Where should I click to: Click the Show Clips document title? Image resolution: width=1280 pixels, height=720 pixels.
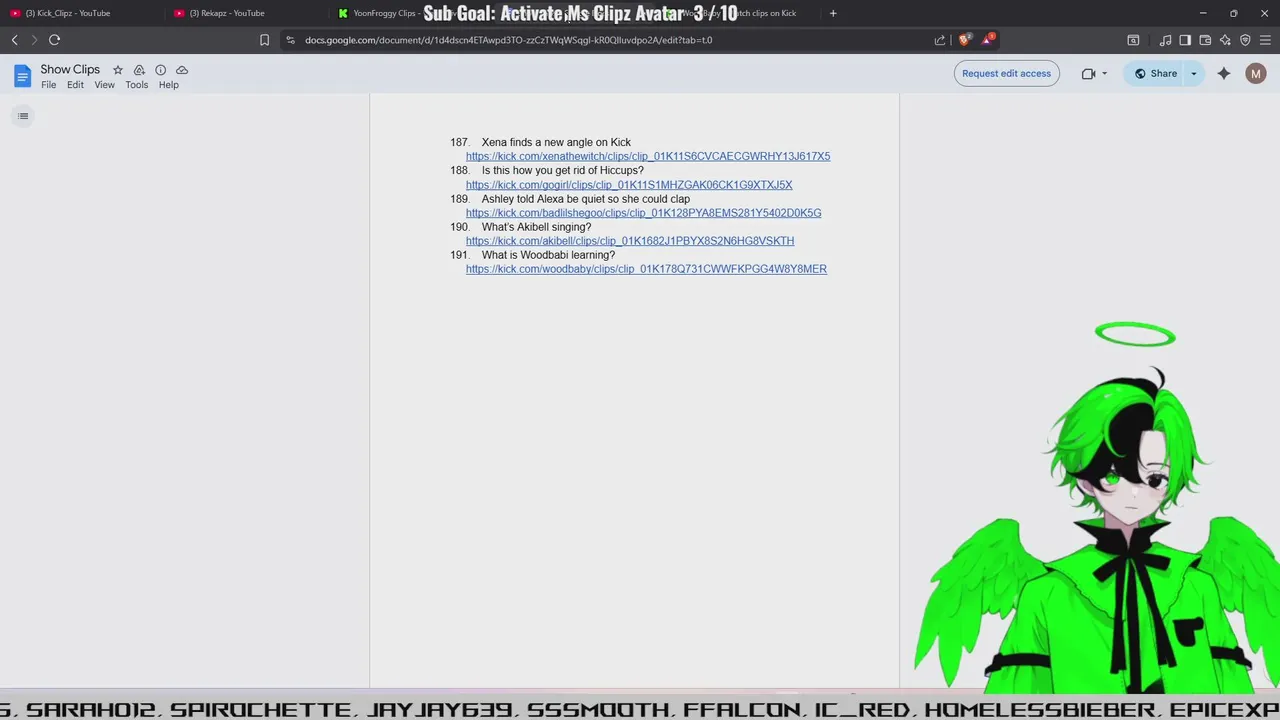[70, 70]
